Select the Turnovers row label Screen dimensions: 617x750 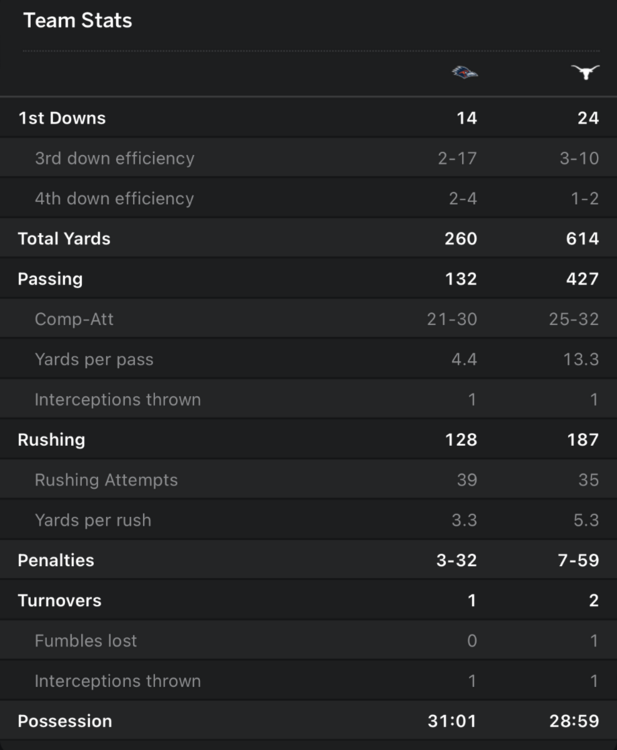(59, 600)
